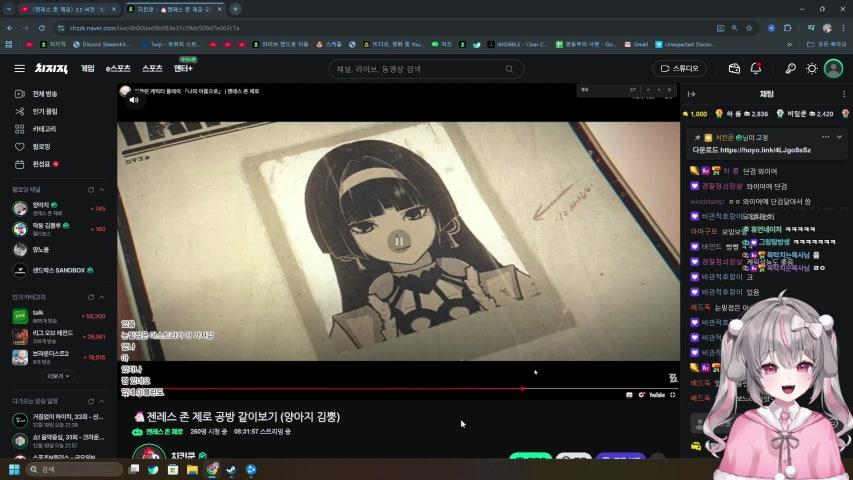Toggle light/dark theme sun icon
This screenshot has height=480, width=853.
coord(812,69)
